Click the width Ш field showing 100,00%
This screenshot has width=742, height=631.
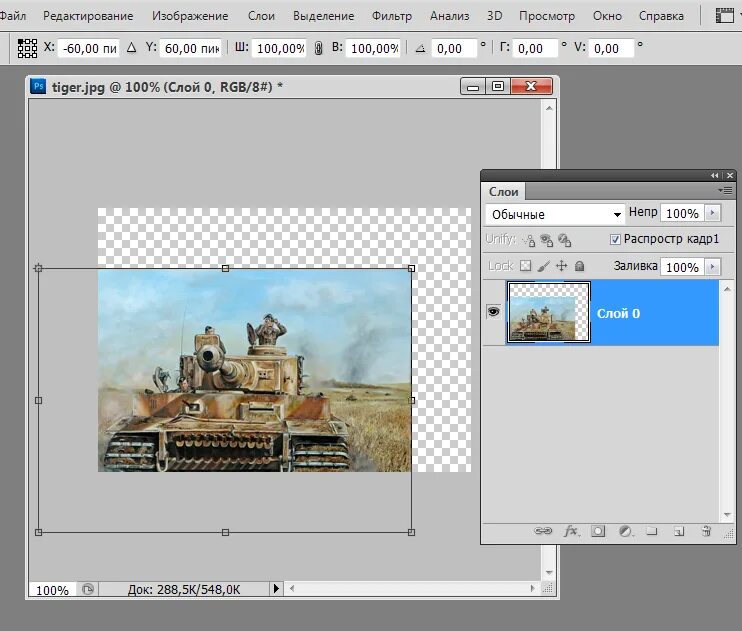279,48
